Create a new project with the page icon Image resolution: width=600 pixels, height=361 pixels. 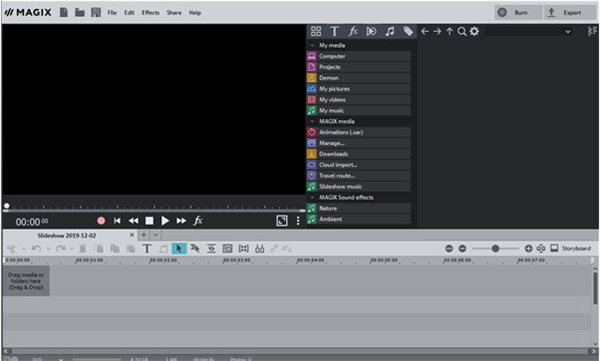click(x=64, y=12)
